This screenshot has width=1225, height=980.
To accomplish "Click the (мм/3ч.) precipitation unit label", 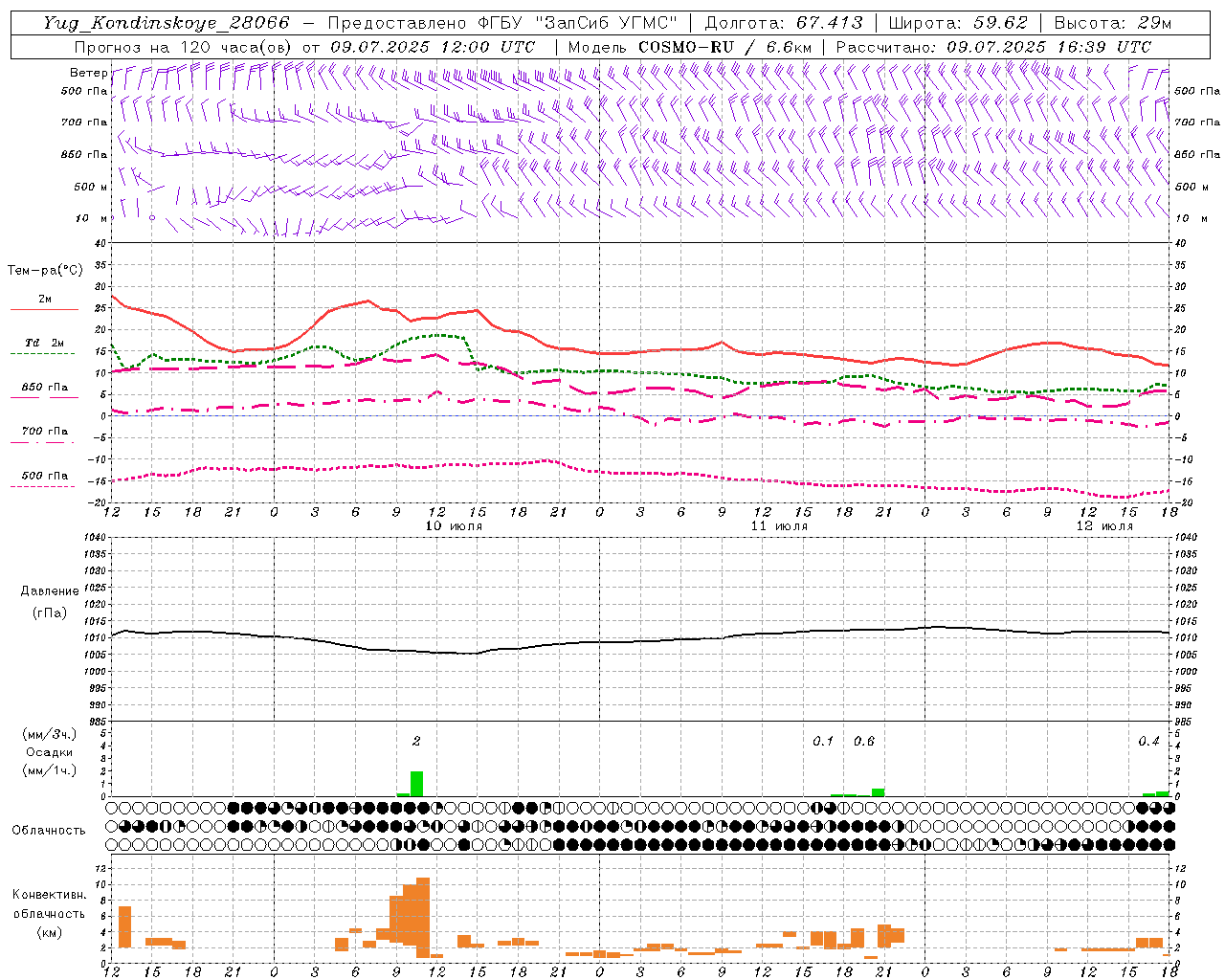I will click(x=50, y=734).
